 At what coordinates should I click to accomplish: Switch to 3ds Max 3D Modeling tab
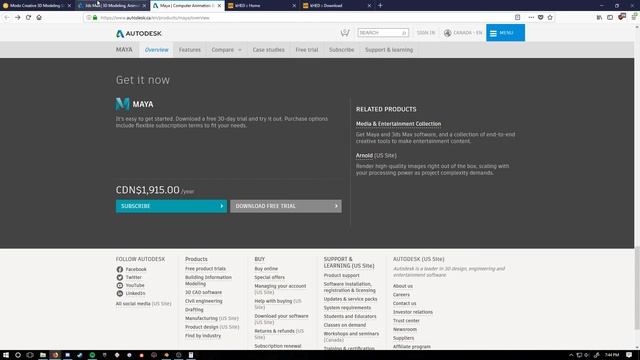112,6
